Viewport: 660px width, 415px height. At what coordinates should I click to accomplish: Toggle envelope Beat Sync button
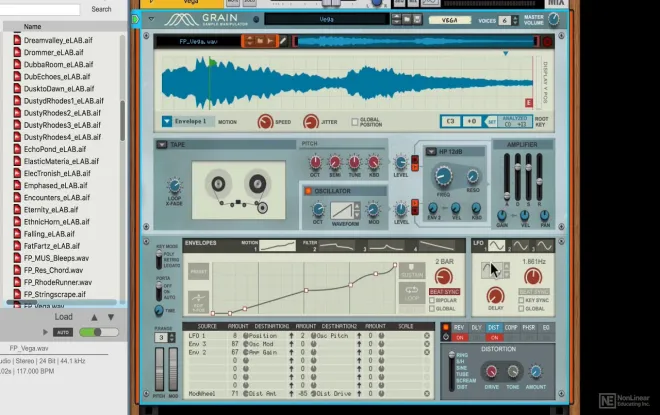tap(444, 292)
